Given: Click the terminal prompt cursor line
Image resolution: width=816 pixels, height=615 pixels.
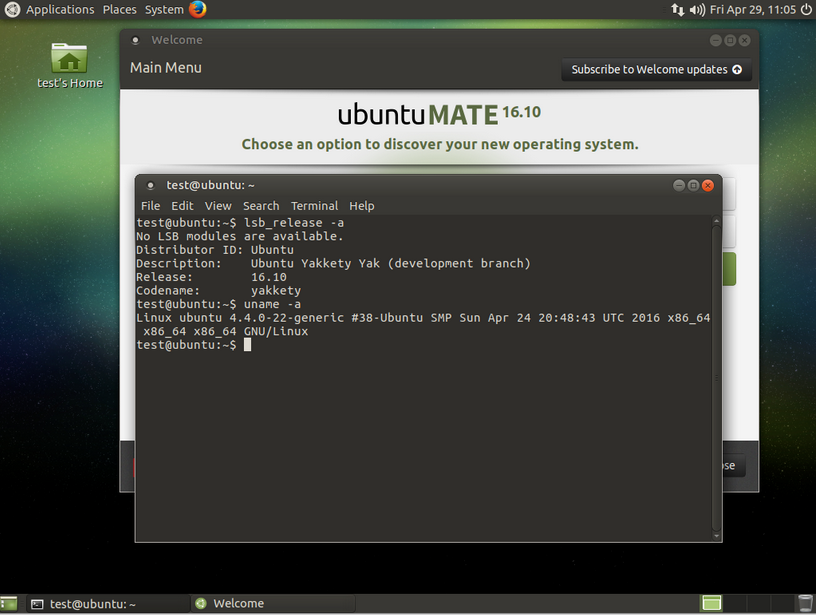Looking at the screenshot, I should [194, 344].
